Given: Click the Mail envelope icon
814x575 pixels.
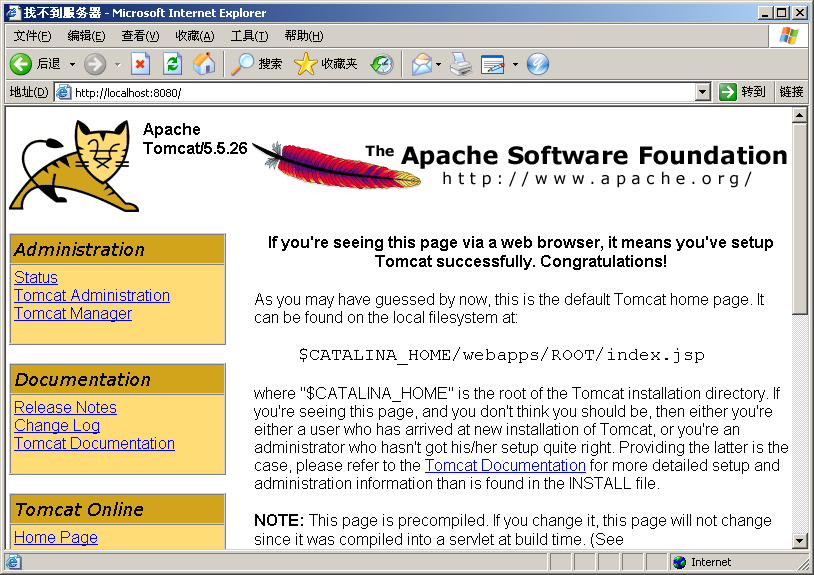Looking at the screenshot, I should click(x=422, y=64).
